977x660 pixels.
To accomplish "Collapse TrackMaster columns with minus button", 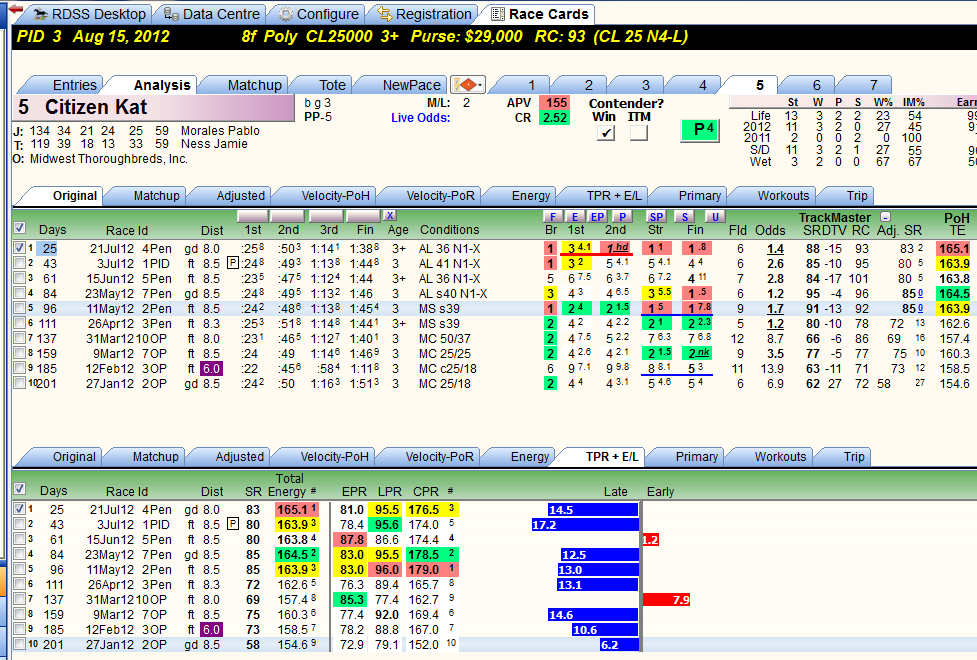I will point(885,217).
